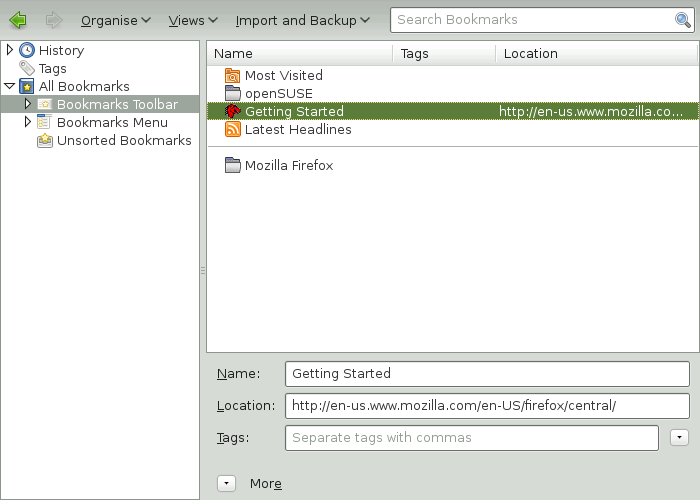Expand the Bookmarks Menu node
The width and height of the screenshot is (700, 500).
28,121
